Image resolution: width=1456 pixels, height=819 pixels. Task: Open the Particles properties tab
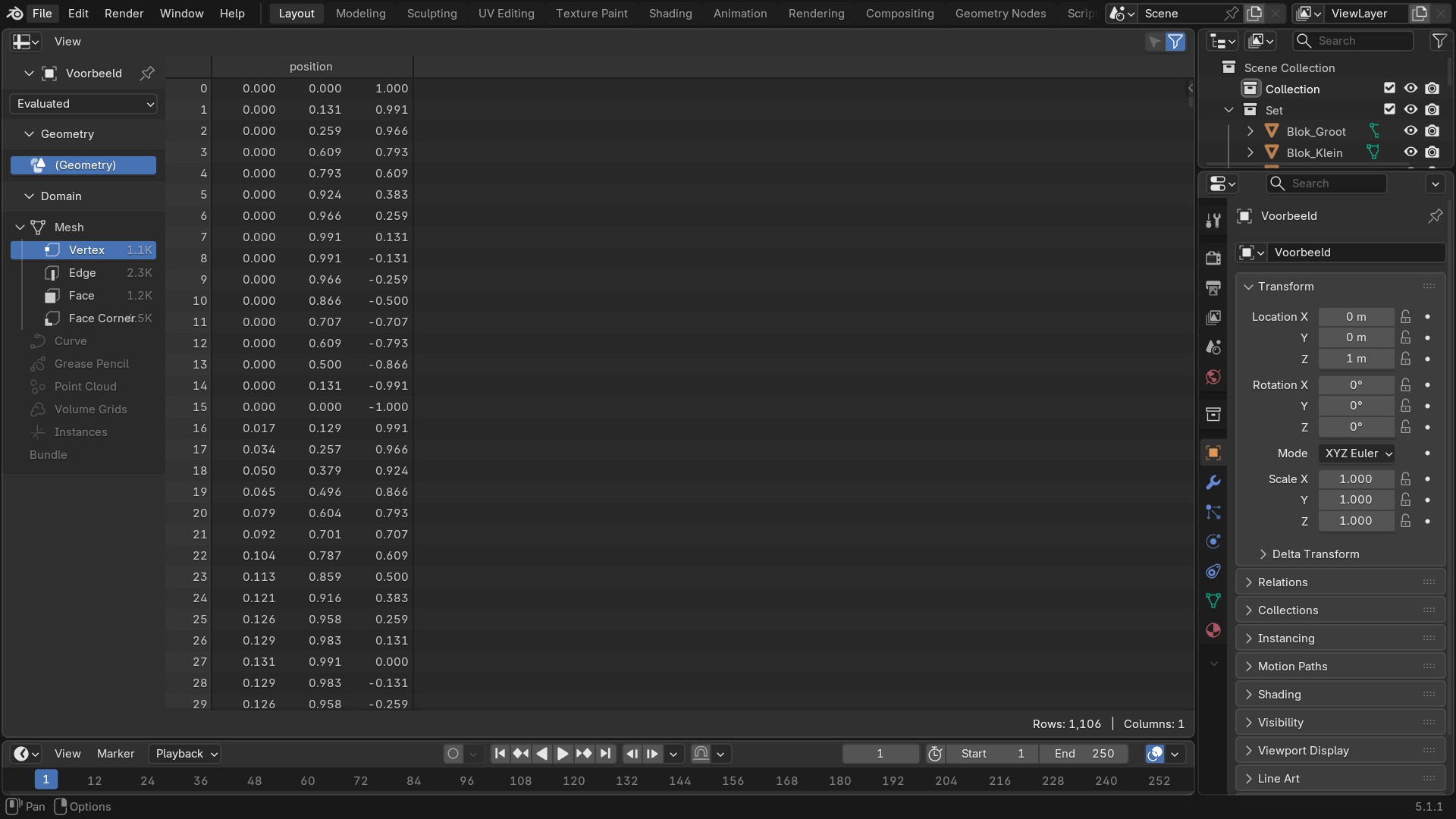1213,512
